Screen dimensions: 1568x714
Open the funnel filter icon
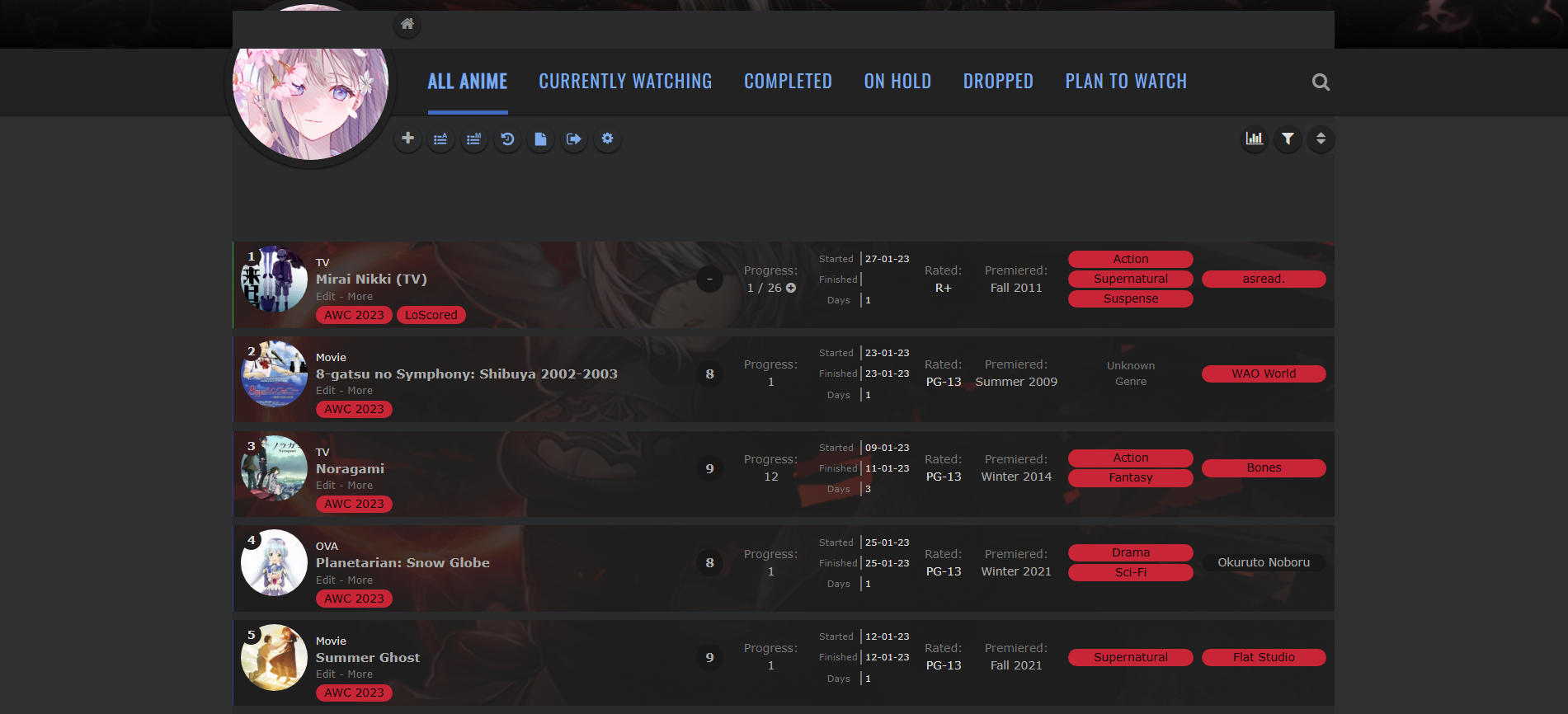pyautogui.click(x=1288, y=139)
